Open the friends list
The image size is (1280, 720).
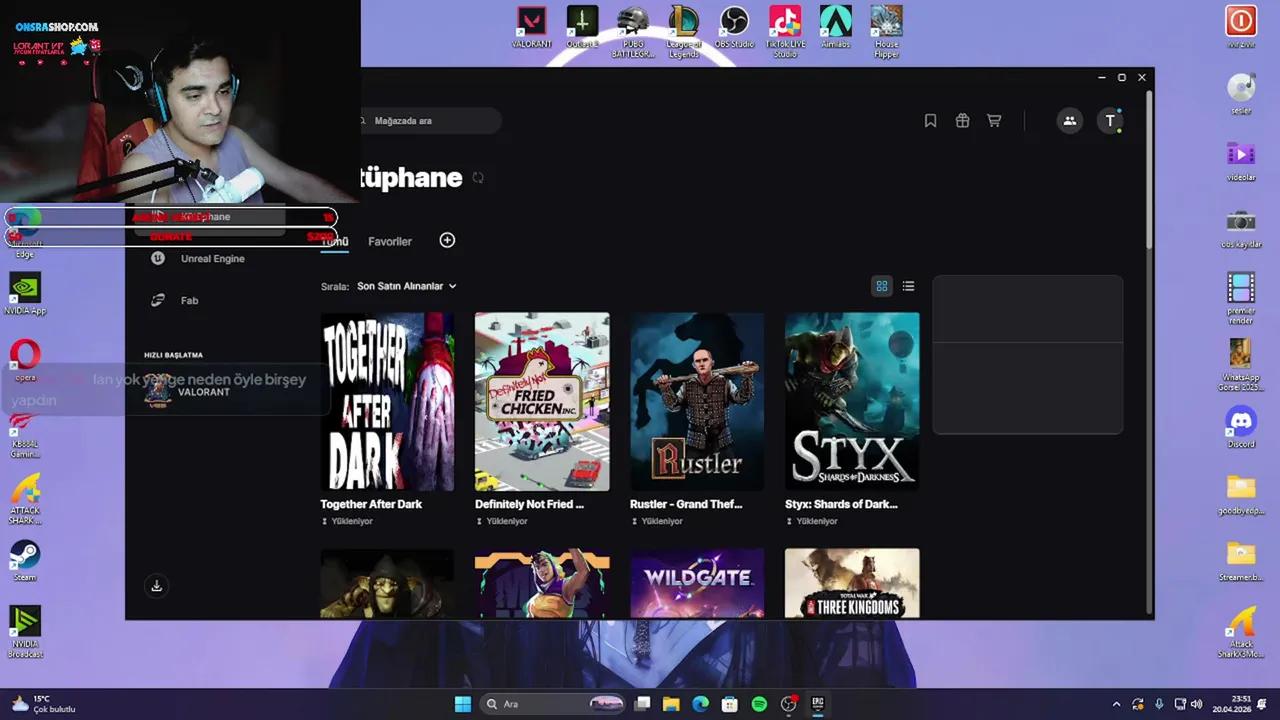pyautogui.click(x=1070, y=120)
